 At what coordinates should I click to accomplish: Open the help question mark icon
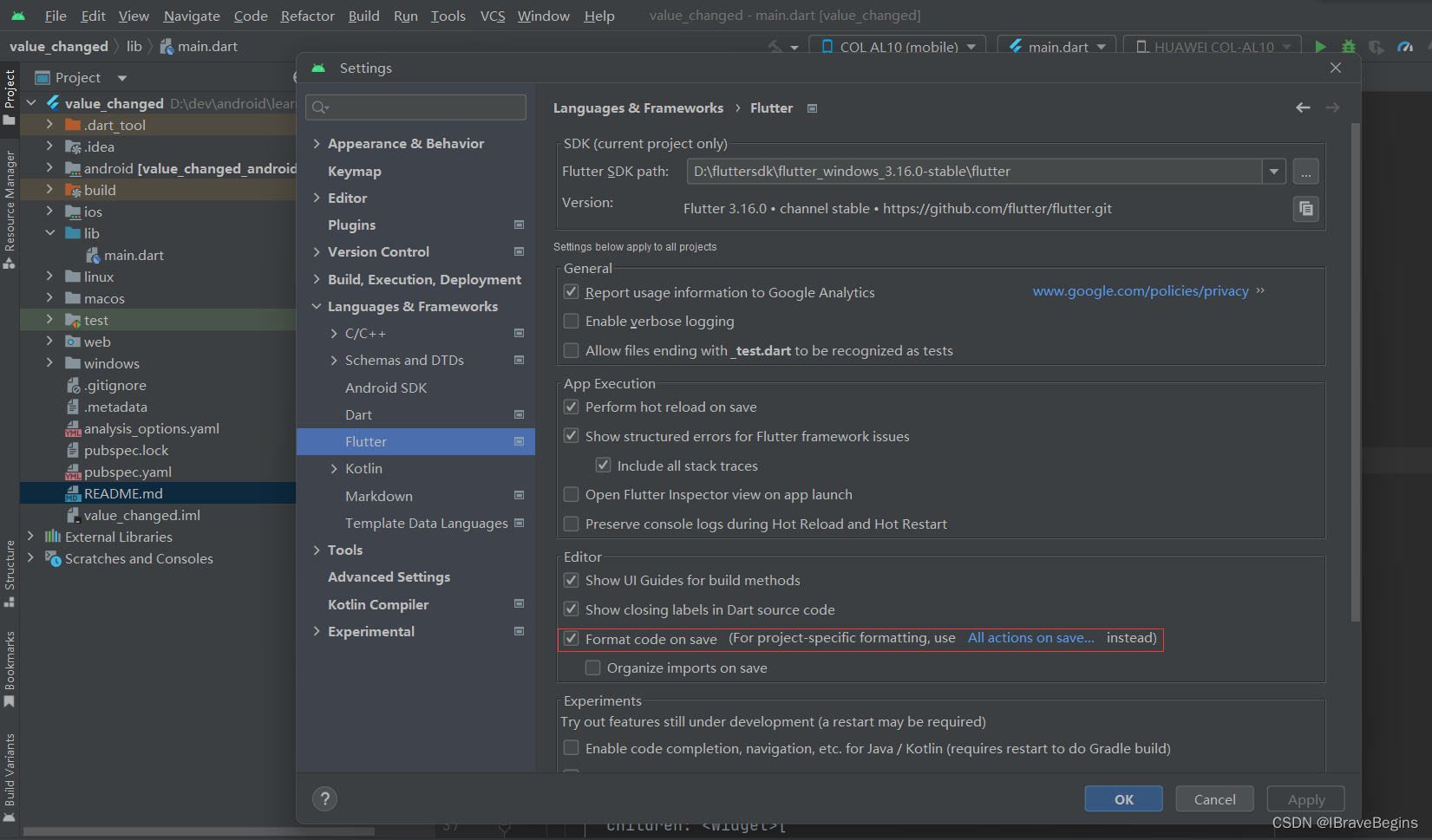click(x=324, y=798)
